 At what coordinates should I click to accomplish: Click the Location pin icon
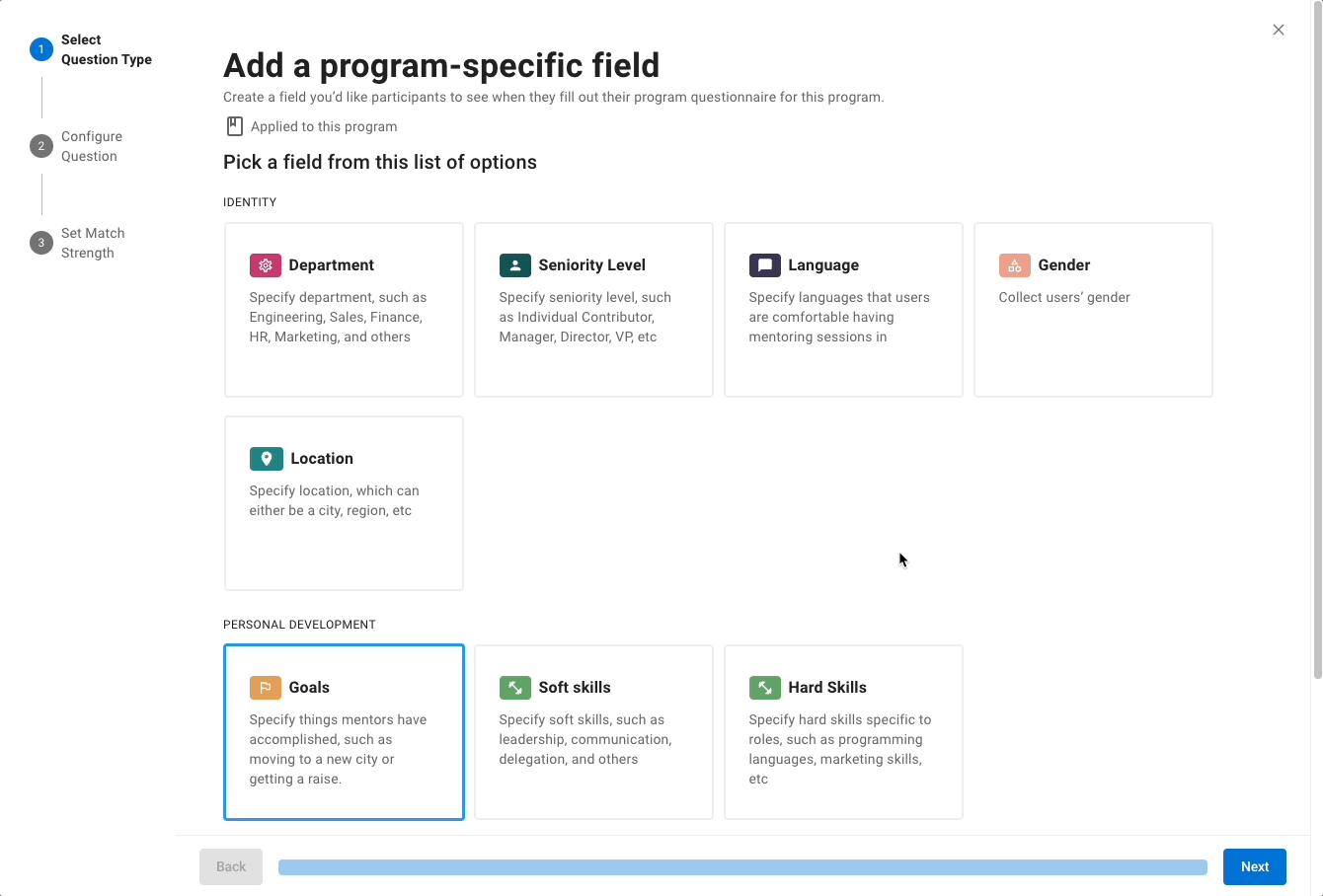click(266, 459)
